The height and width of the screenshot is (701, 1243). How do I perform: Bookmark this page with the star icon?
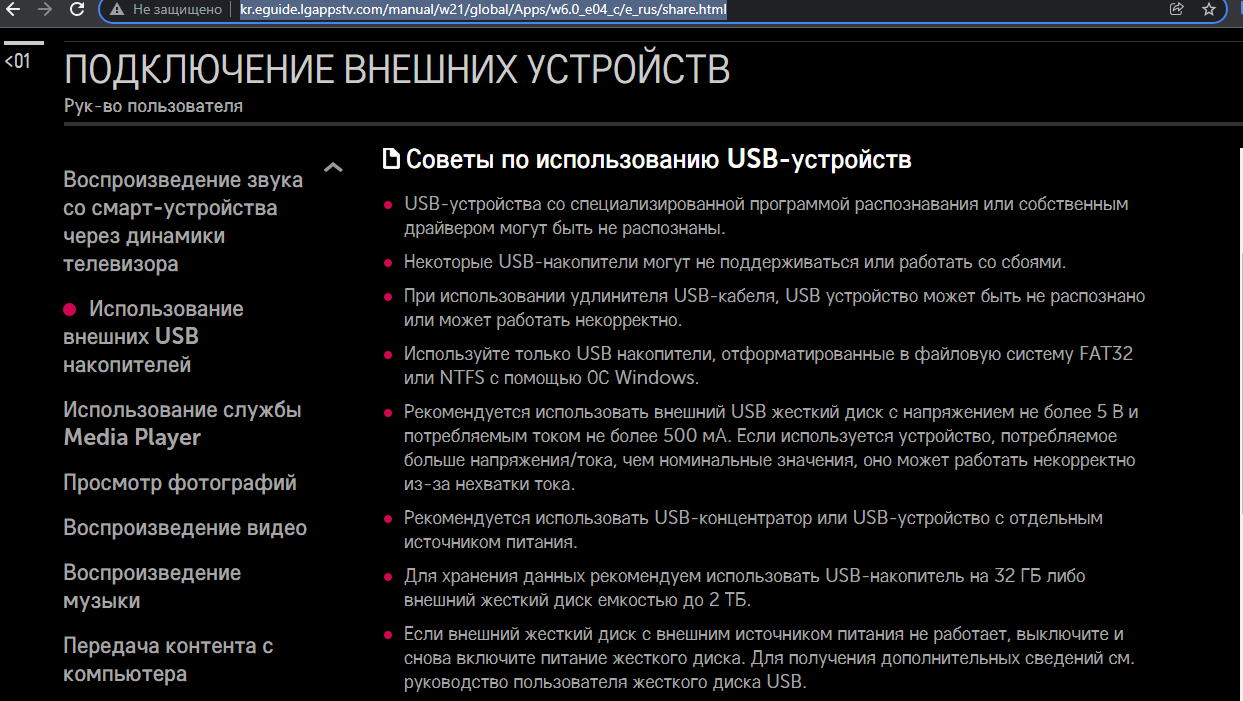pos(1209,10)
